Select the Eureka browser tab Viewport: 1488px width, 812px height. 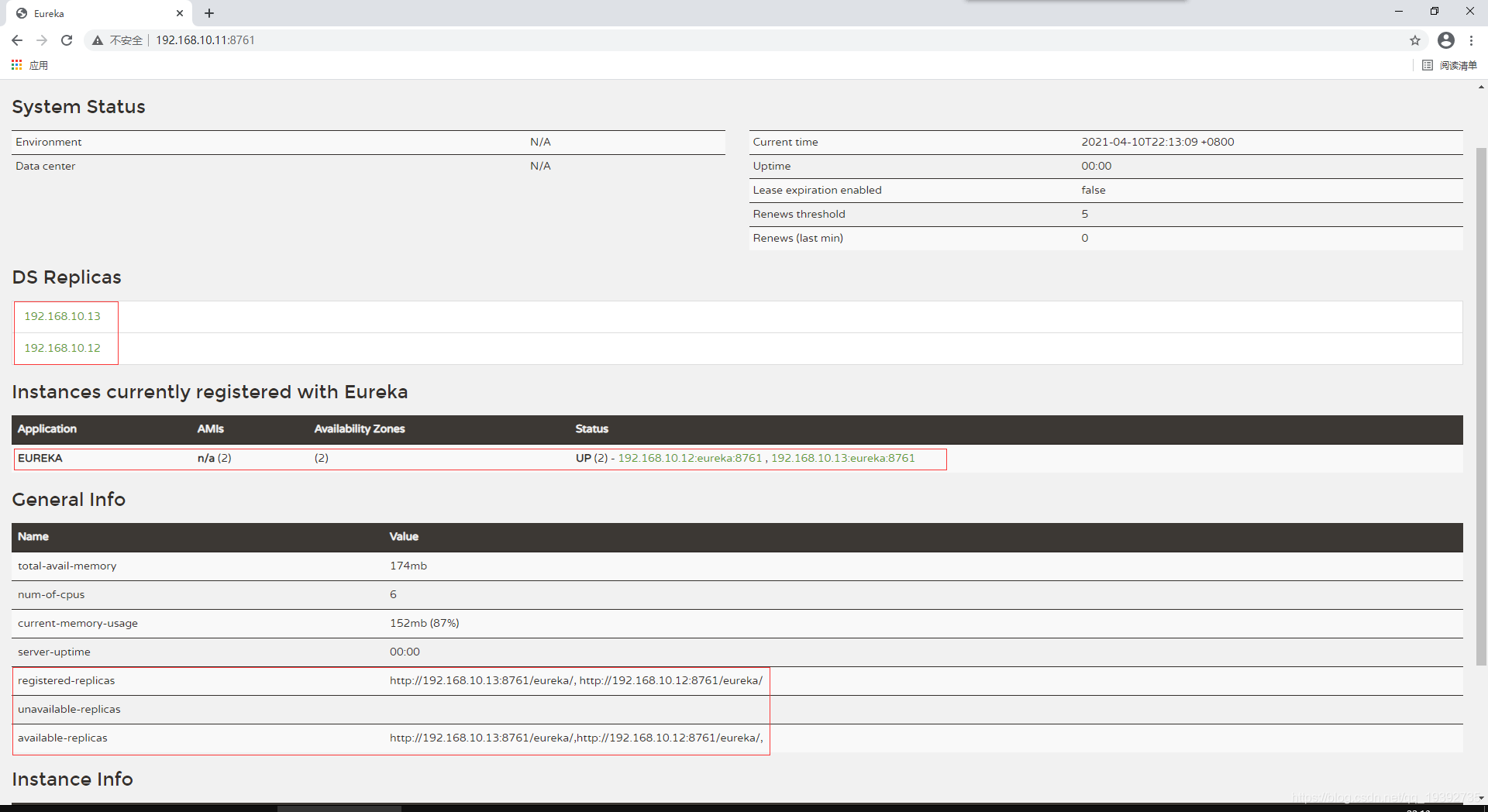[98, 13]
